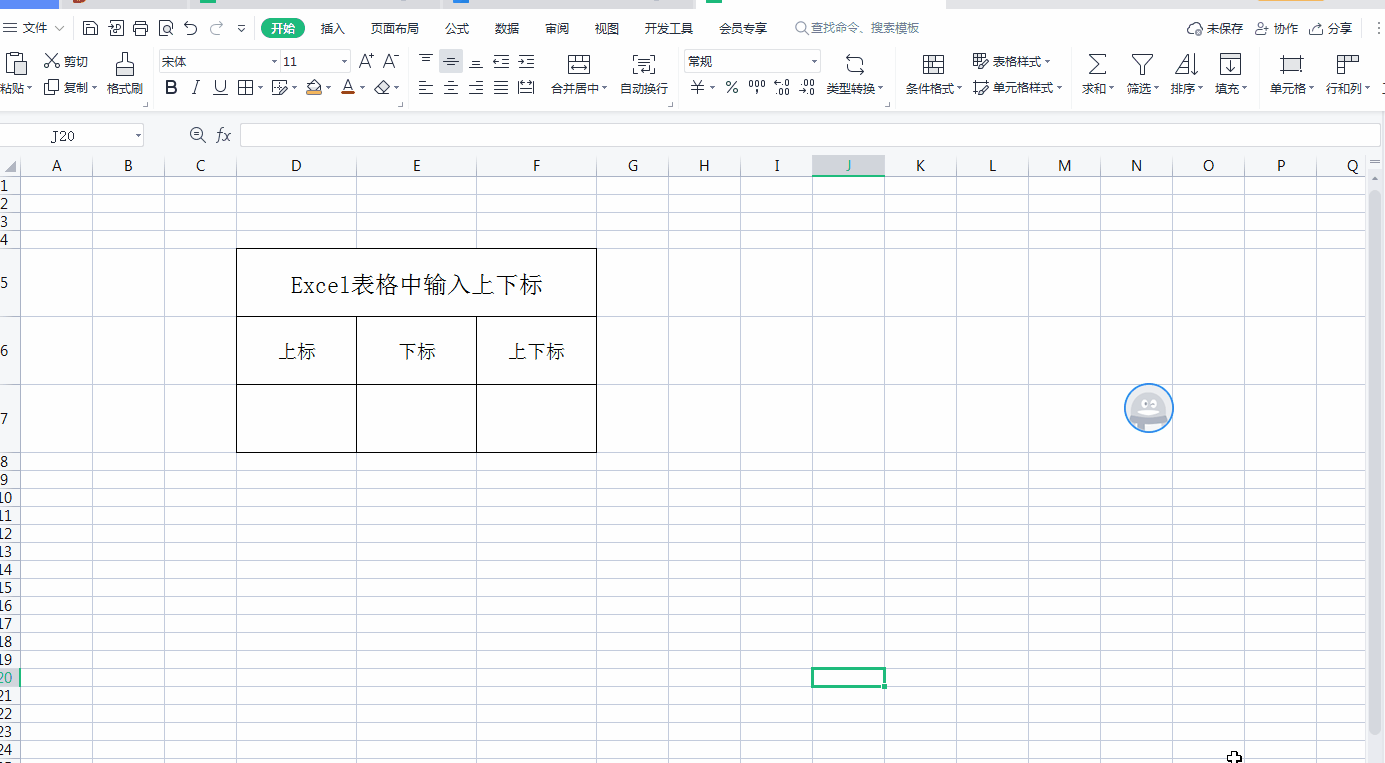
Task: Click the percent style % icon
Action: [x=731, y=87]
